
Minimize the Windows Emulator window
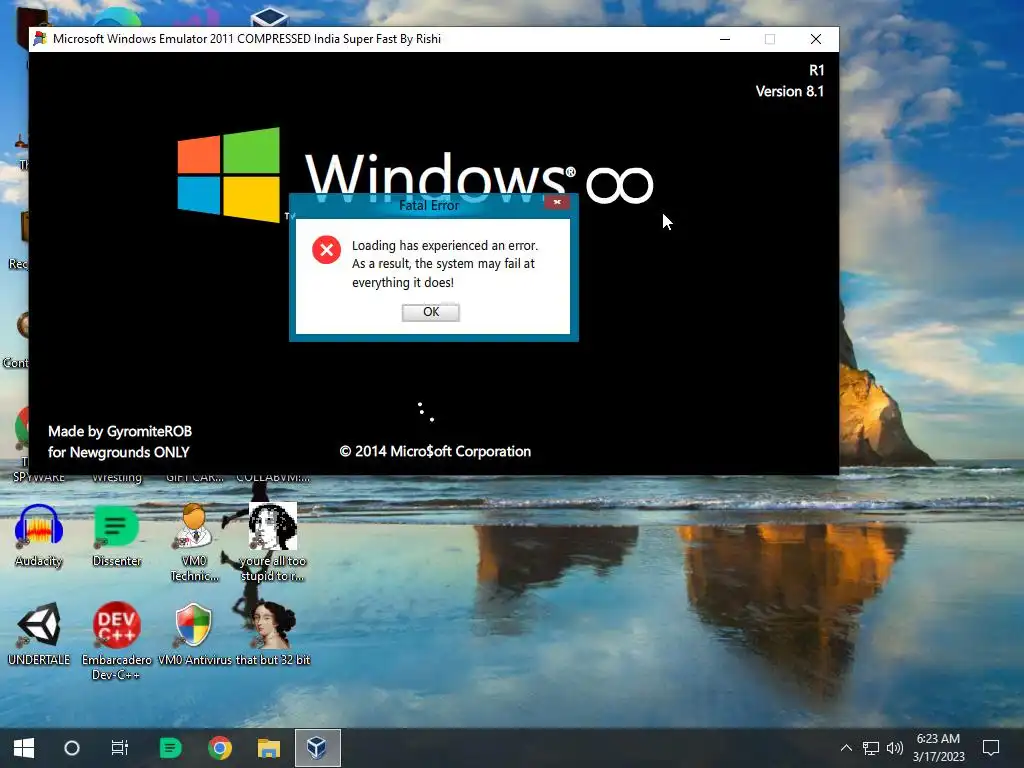725,39
